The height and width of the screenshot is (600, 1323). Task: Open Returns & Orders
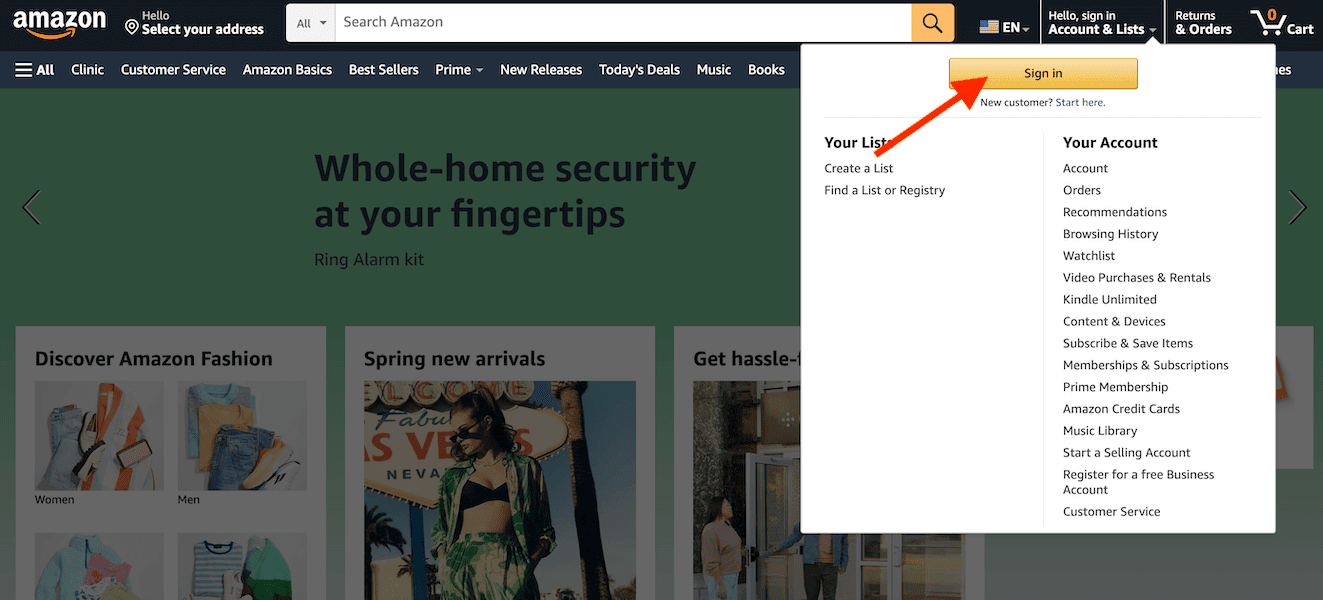coord(1203,23)
